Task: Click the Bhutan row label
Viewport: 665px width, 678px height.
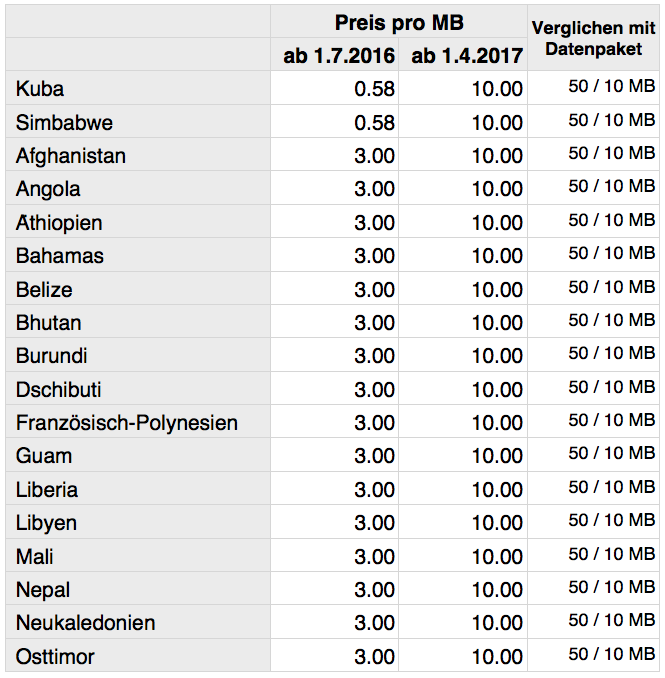Action: (138, 322)
